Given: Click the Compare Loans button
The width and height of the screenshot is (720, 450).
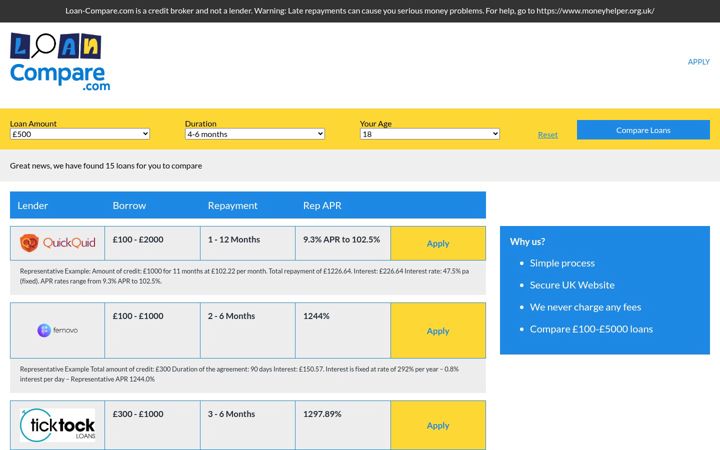Looking at the screenshot, I should click(x=643, y=130).
